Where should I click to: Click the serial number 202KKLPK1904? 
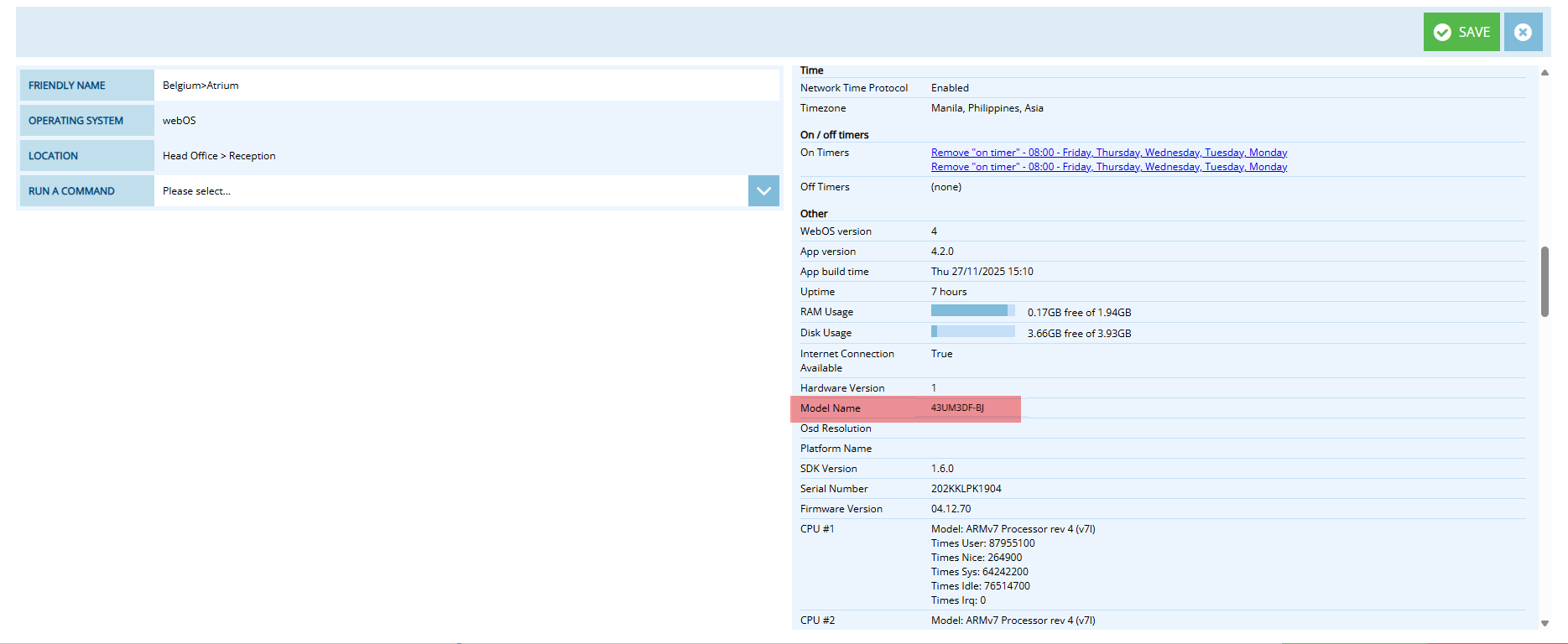[x=966, y=489]
